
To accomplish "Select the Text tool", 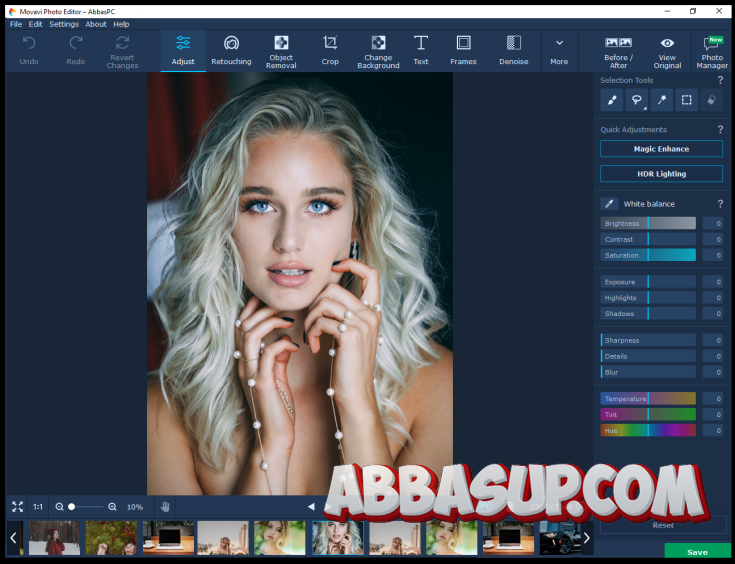I will tap(420, 51).
